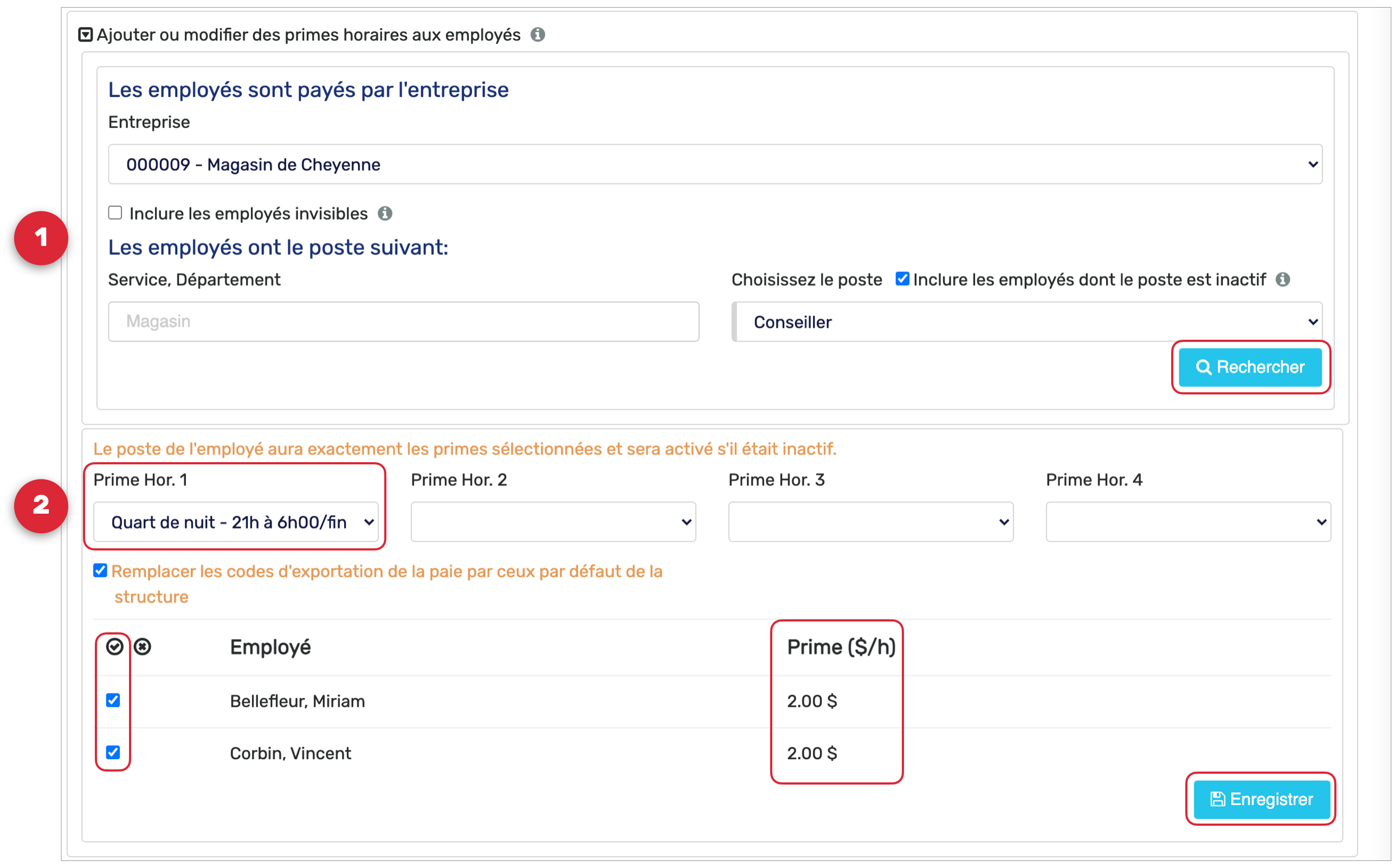Enable 'Inclure les employés invisibles' checkbox

115,213
